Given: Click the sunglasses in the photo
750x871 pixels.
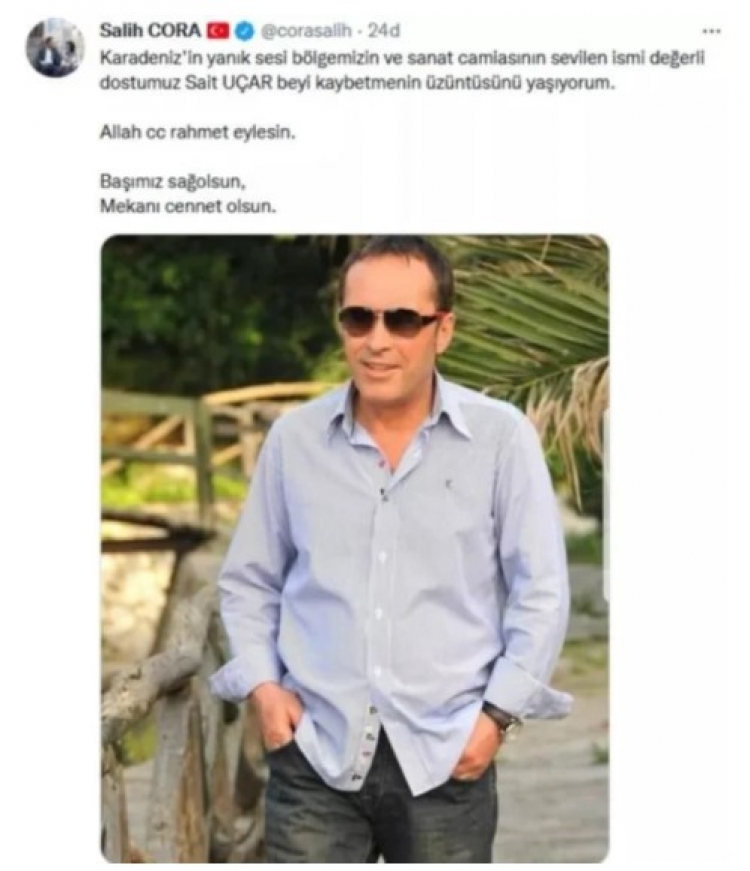Looking at the screenshot, I should (391, 322).
